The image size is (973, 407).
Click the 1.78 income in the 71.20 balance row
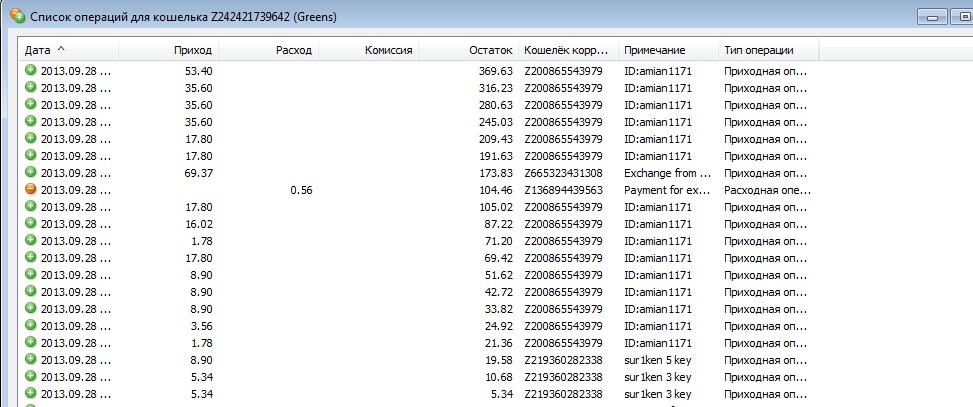[x=201, y=241]
